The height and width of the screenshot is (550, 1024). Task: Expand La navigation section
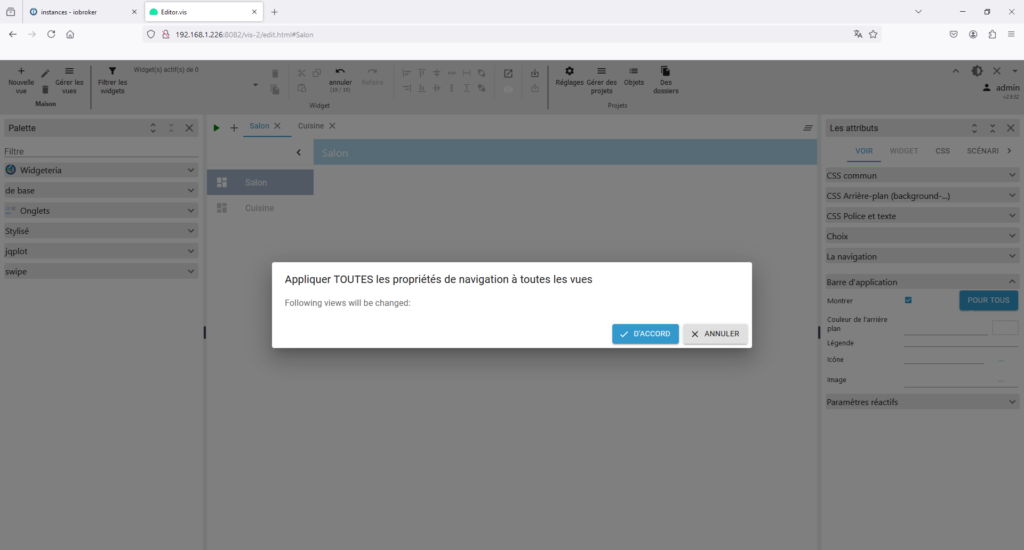pyautogui.click(x=921, y=256)
